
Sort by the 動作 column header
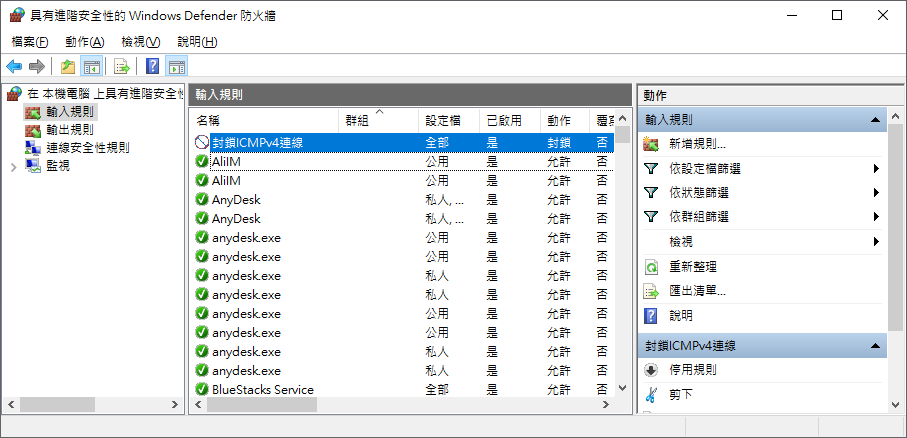click(x=565, y=120)
